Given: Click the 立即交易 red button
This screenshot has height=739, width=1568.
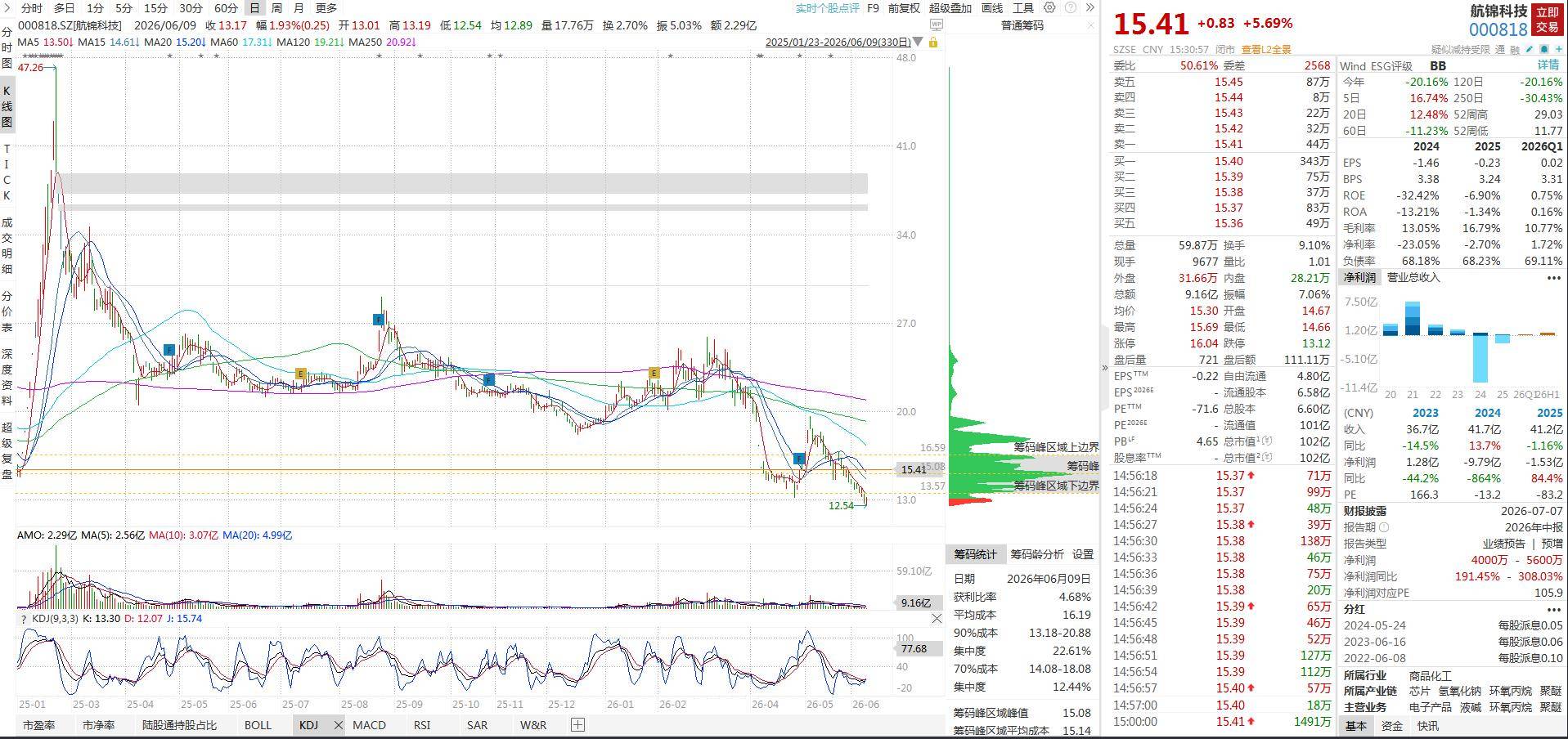Looking at the screenshot, I should click(x=1547, y=20).
